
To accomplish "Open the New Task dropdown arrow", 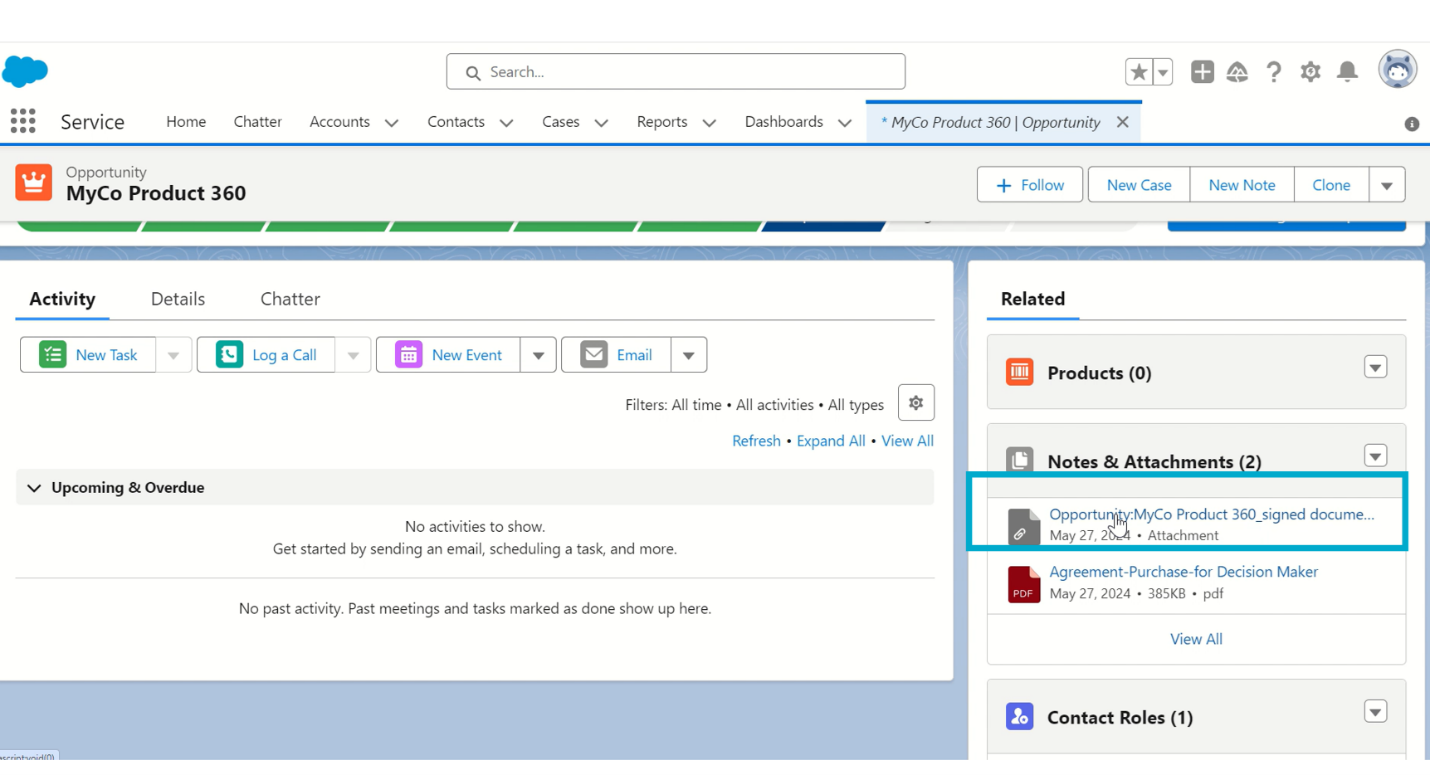I will (x=173, y=355).
